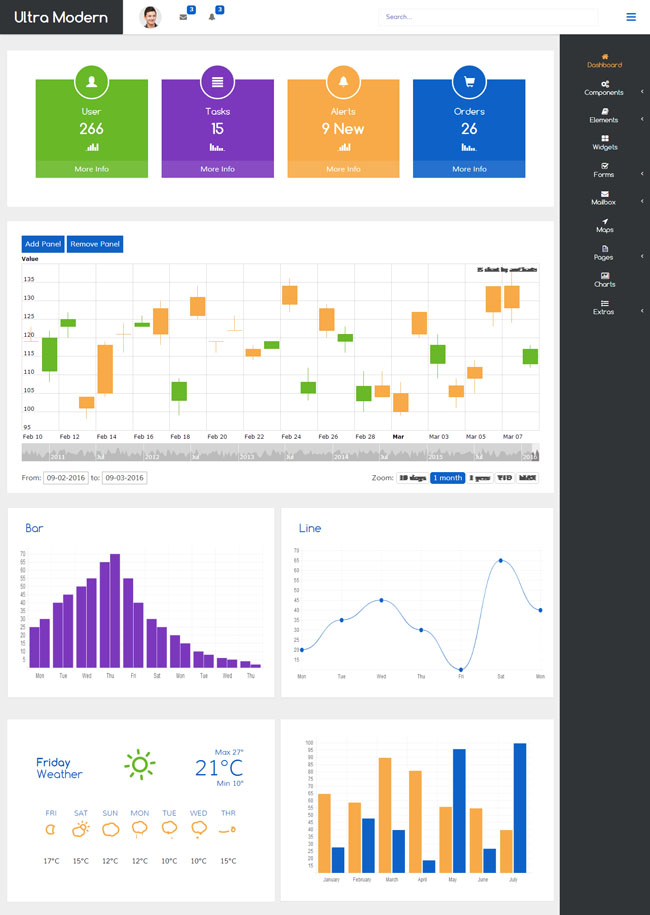Click the User card person icon
This screenshot has width=650, height=915.
point(92,82)
